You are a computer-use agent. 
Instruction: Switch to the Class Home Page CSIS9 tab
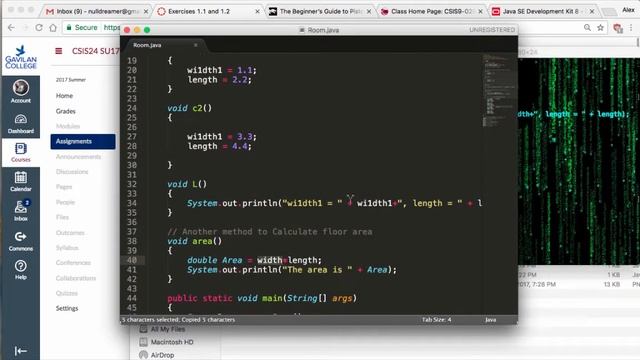click(x=431, y=11)
